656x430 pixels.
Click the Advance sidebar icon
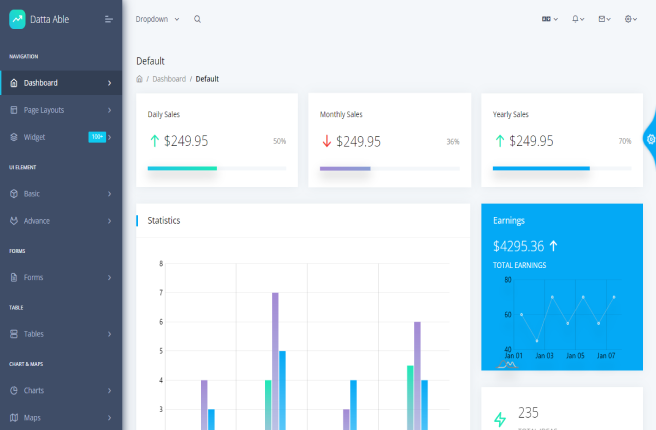[x=14, y=221]
